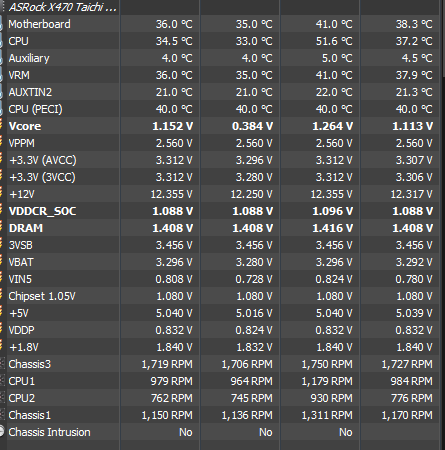Viewport: 445px width, 450px height.
Task: Click the VDDP voltage label
Action: pyautogui.click(x=21, y=330)
